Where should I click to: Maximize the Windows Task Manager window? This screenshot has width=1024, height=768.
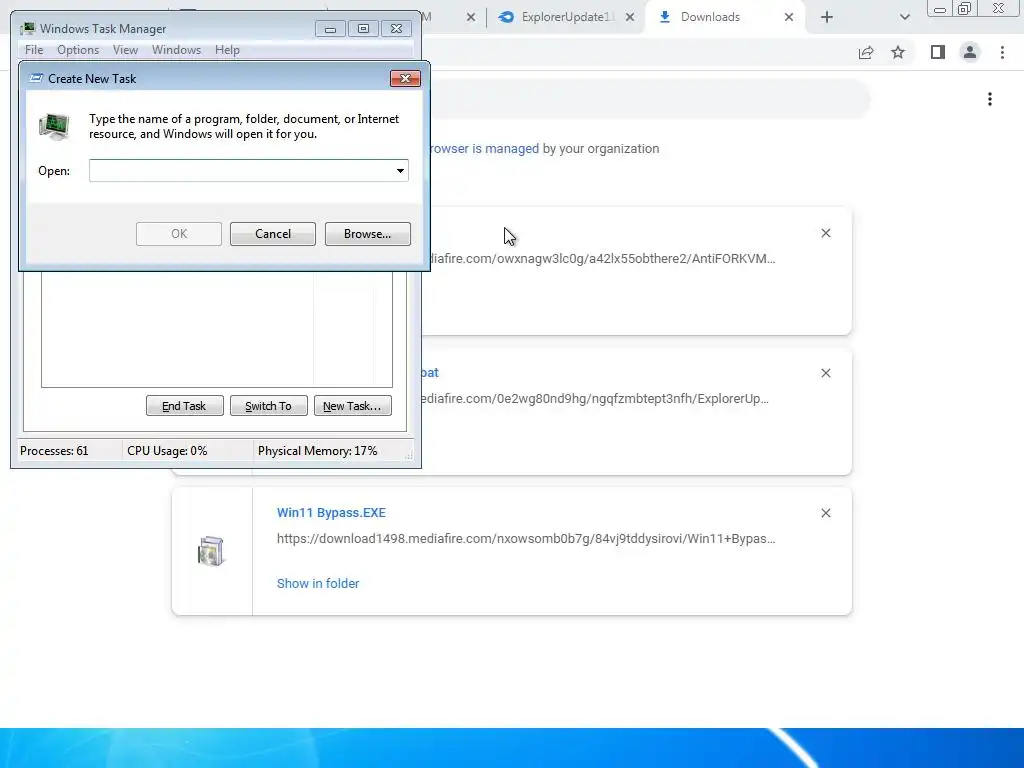[363, 29]
